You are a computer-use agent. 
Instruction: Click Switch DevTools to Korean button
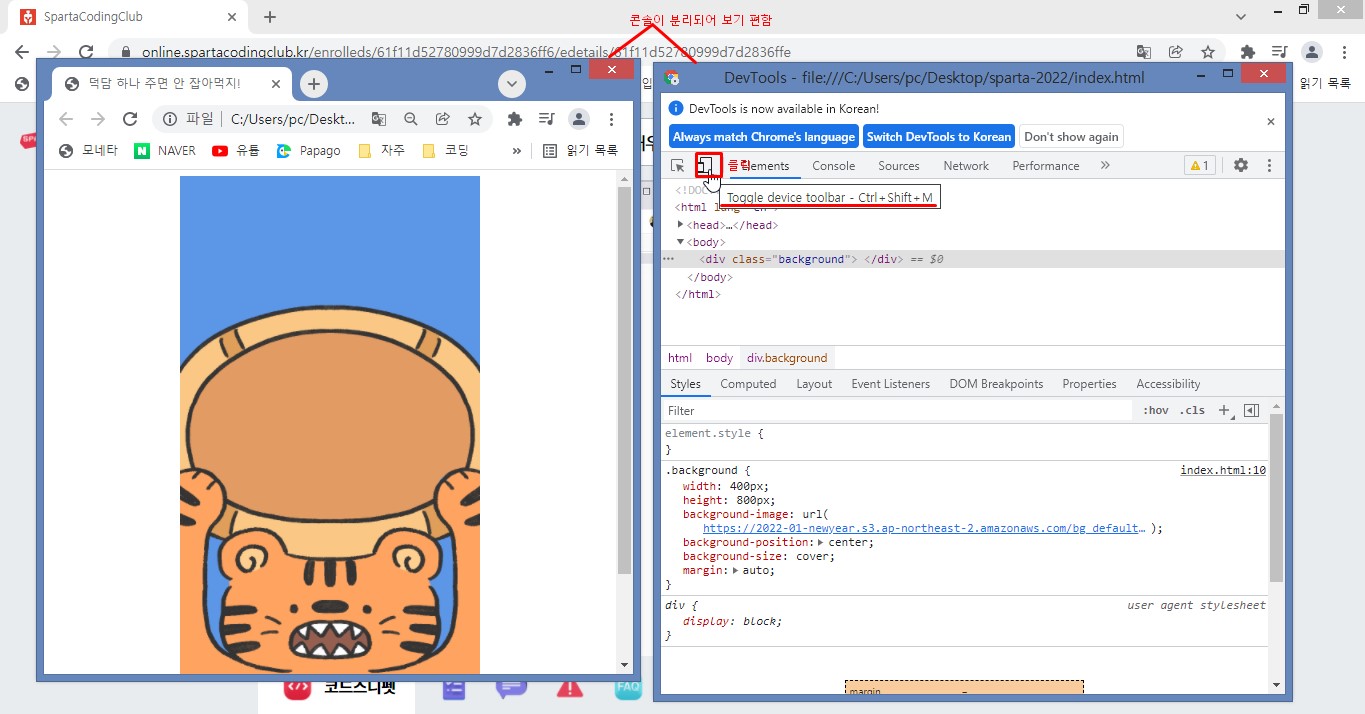tap(939, 137)
